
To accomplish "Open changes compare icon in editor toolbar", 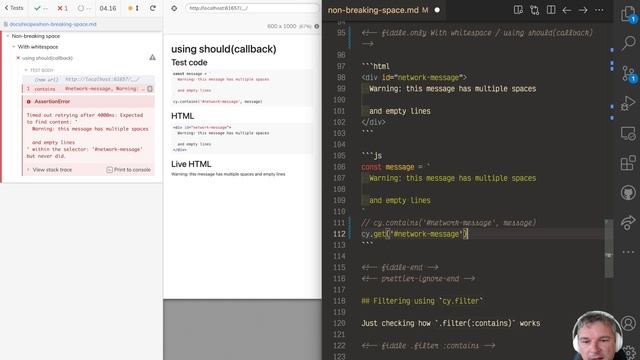I will [x=535, y=10].
